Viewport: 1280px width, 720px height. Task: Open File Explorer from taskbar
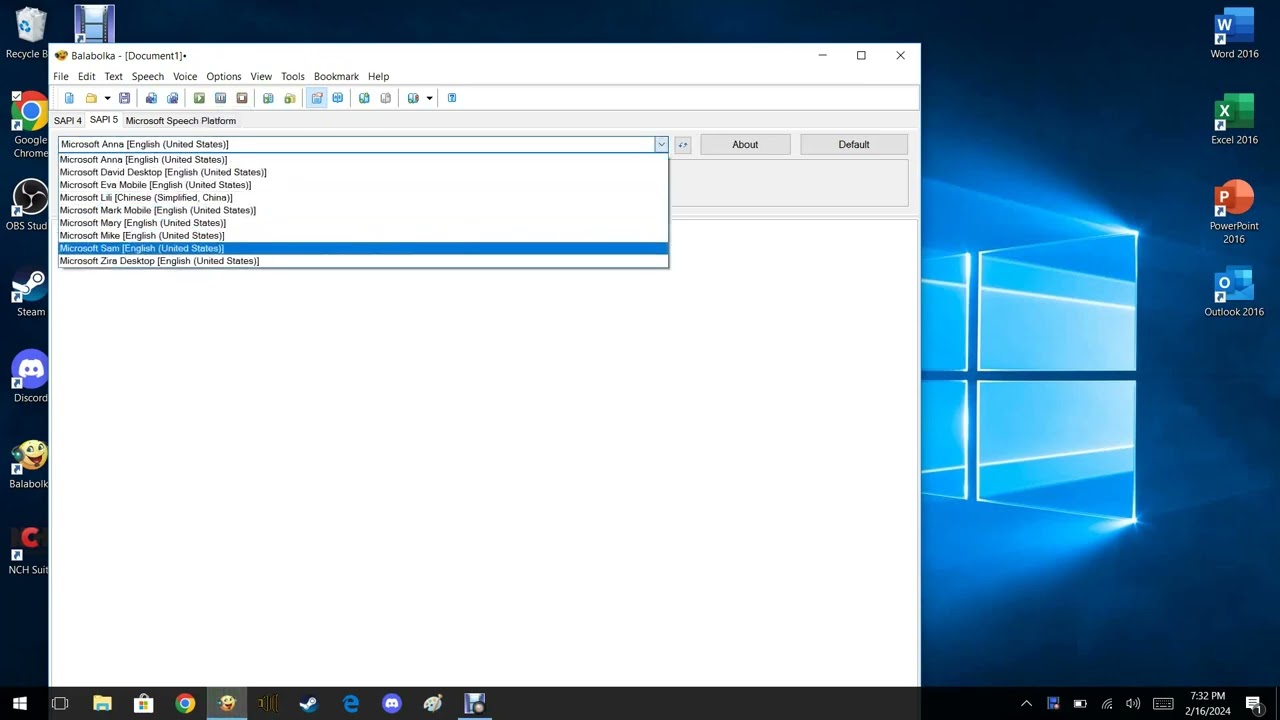pos(102,704)
